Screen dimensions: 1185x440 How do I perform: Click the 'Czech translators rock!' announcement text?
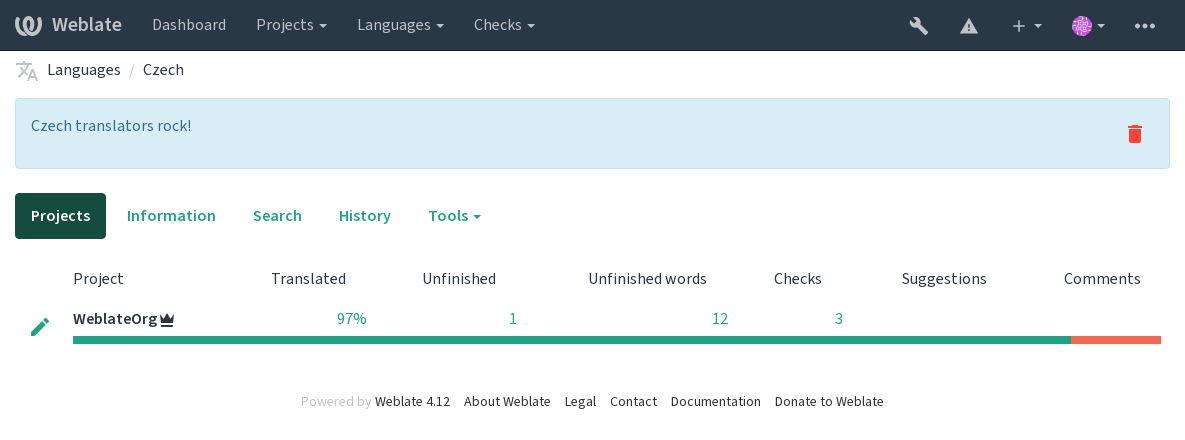click(x=111, y=125)
